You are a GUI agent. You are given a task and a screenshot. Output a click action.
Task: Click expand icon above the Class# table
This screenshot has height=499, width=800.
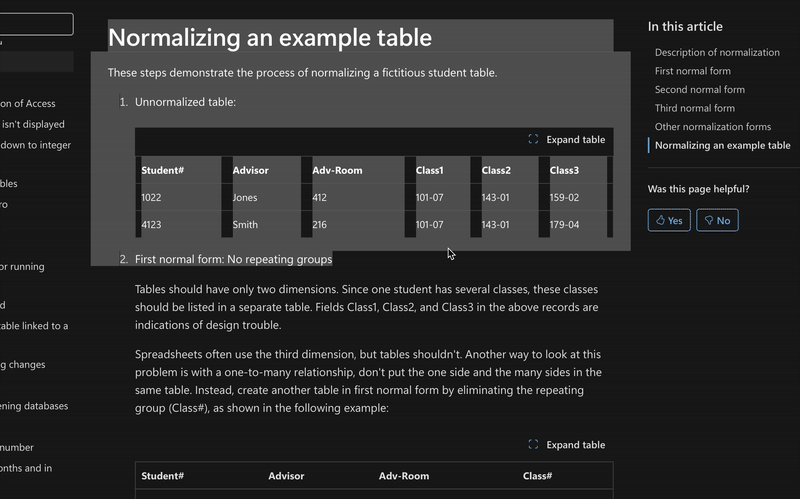pos(533,445)
